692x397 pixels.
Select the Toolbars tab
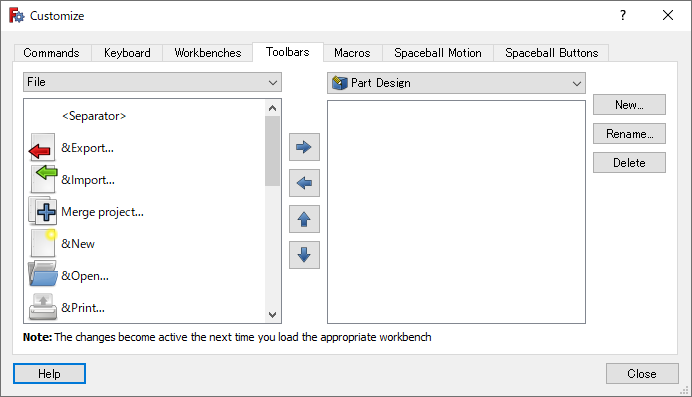click(288, 52)
